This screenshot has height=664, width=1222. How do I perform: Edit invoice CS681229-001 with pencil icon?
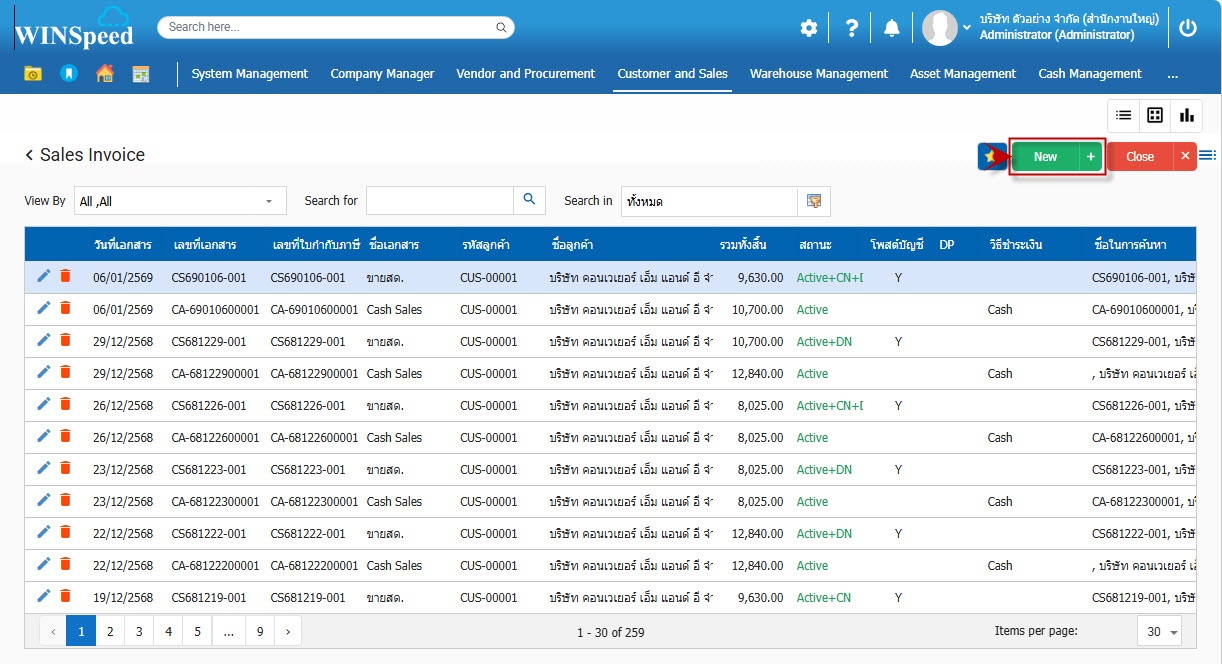(x=43, y=340)
